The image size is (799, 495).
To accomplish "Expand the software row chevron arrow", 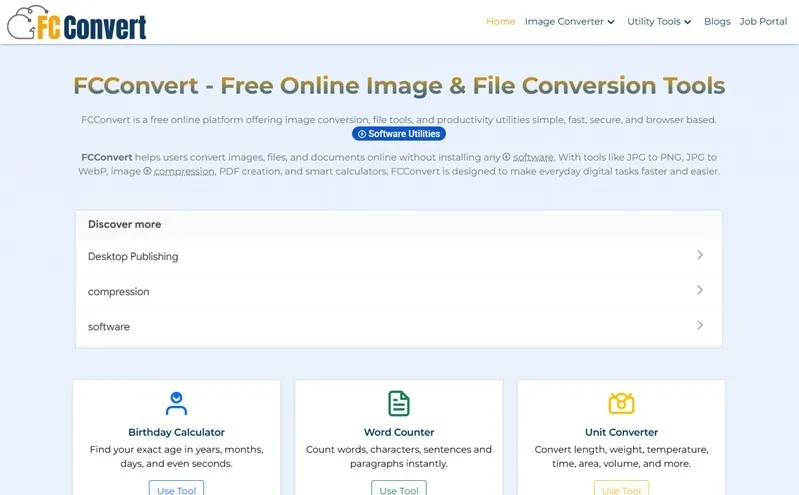I will [x=700, y=325].
